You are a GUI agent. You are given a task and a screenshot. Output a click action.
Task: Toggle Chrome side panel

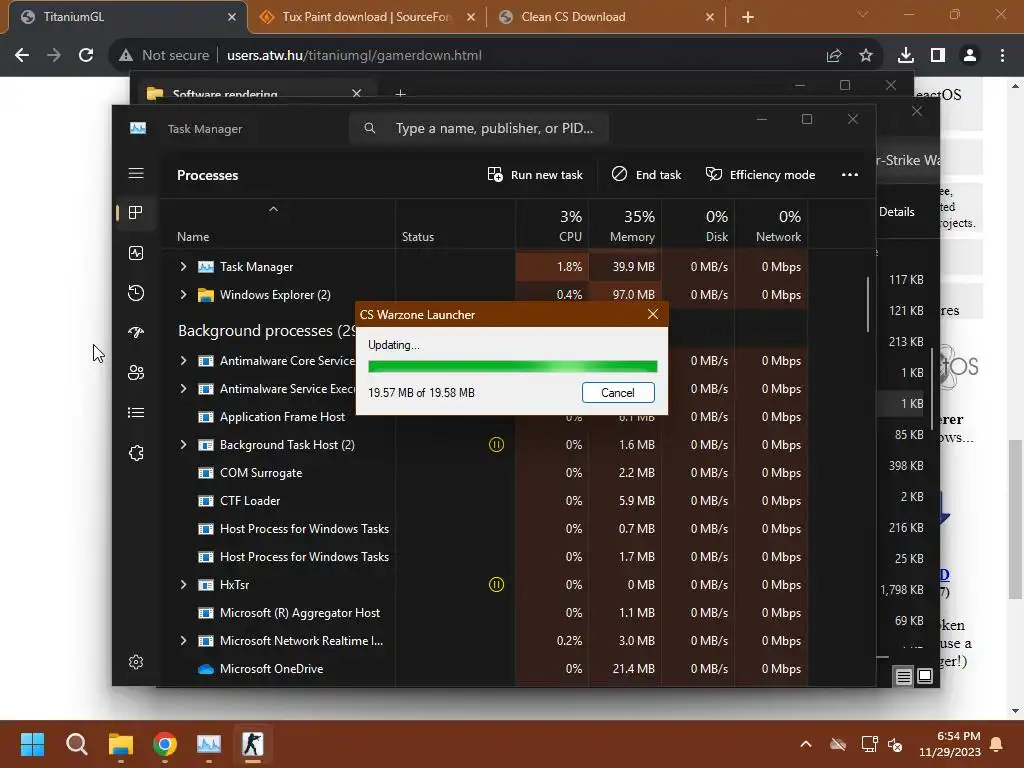938,56
